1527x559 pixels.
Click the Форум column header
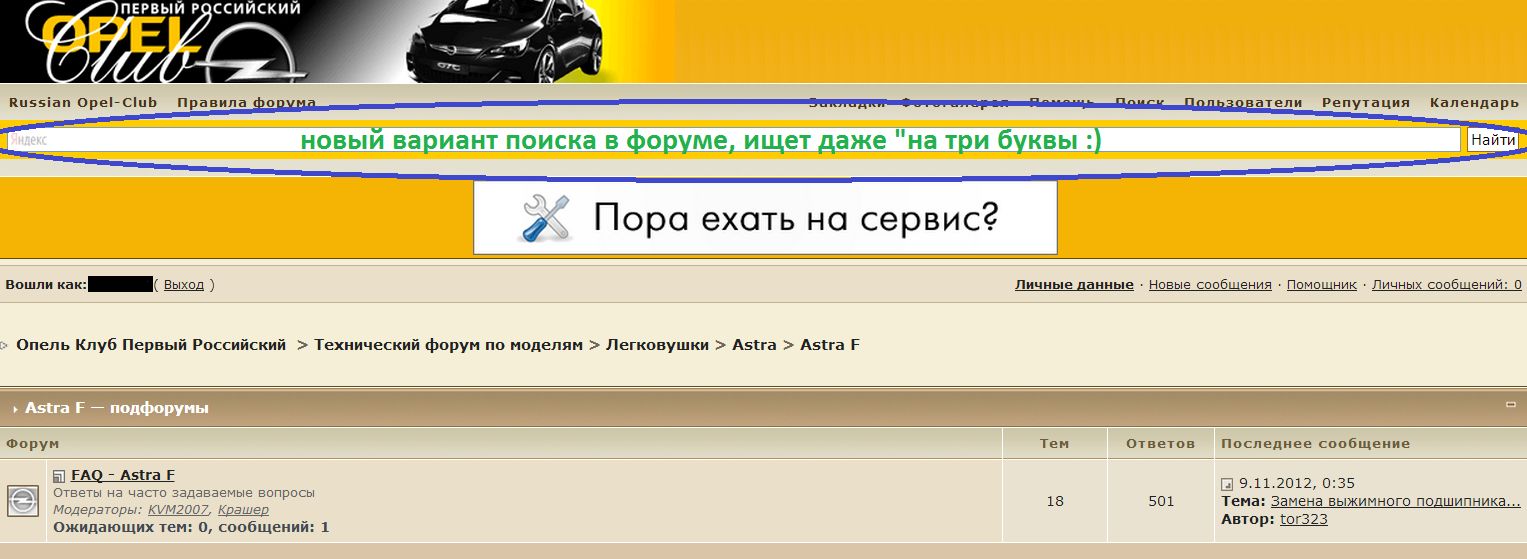tap(32, 444)
